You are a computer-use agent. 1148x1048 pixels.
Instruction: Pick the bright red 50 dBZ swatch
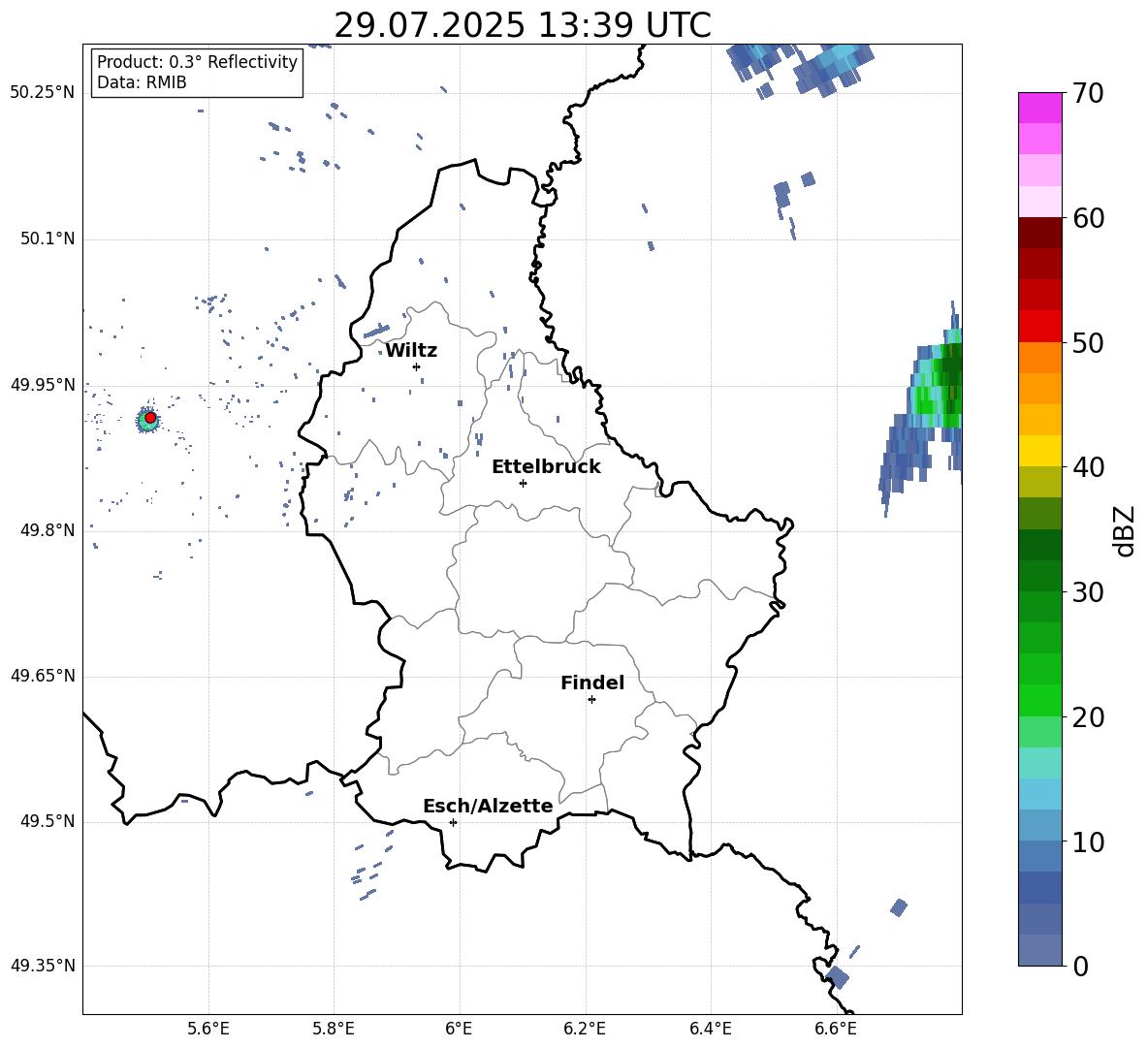[x=1039, y=327]
